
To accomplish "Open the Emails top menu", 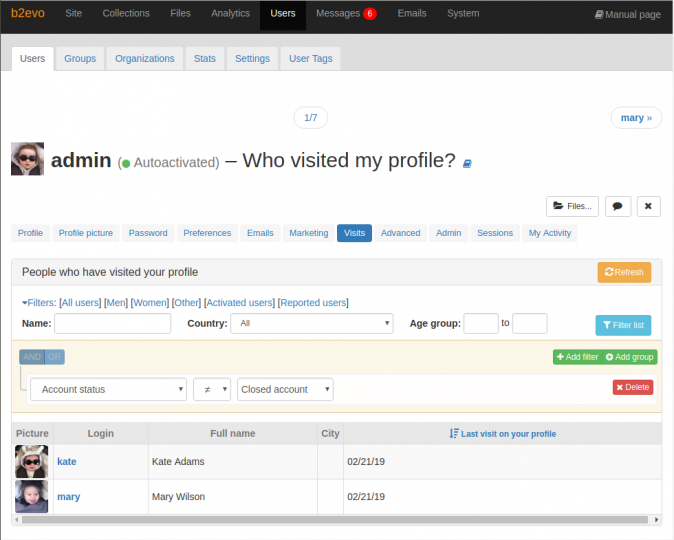I will 412,13.
